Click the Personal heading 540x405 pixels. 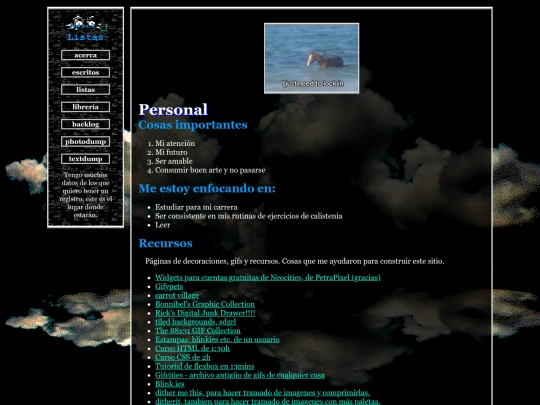point(173,110)
